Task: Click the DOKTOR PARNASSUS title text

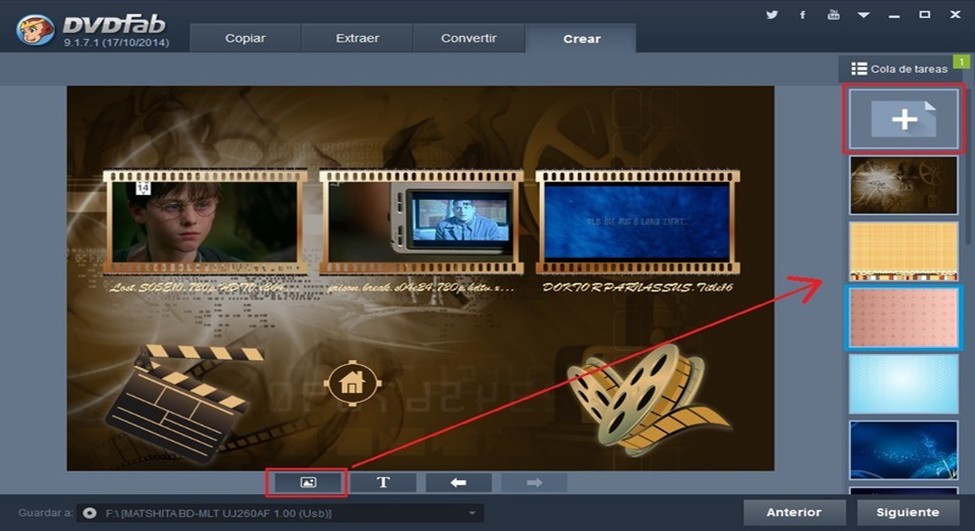Action: (x=637, y=287)
